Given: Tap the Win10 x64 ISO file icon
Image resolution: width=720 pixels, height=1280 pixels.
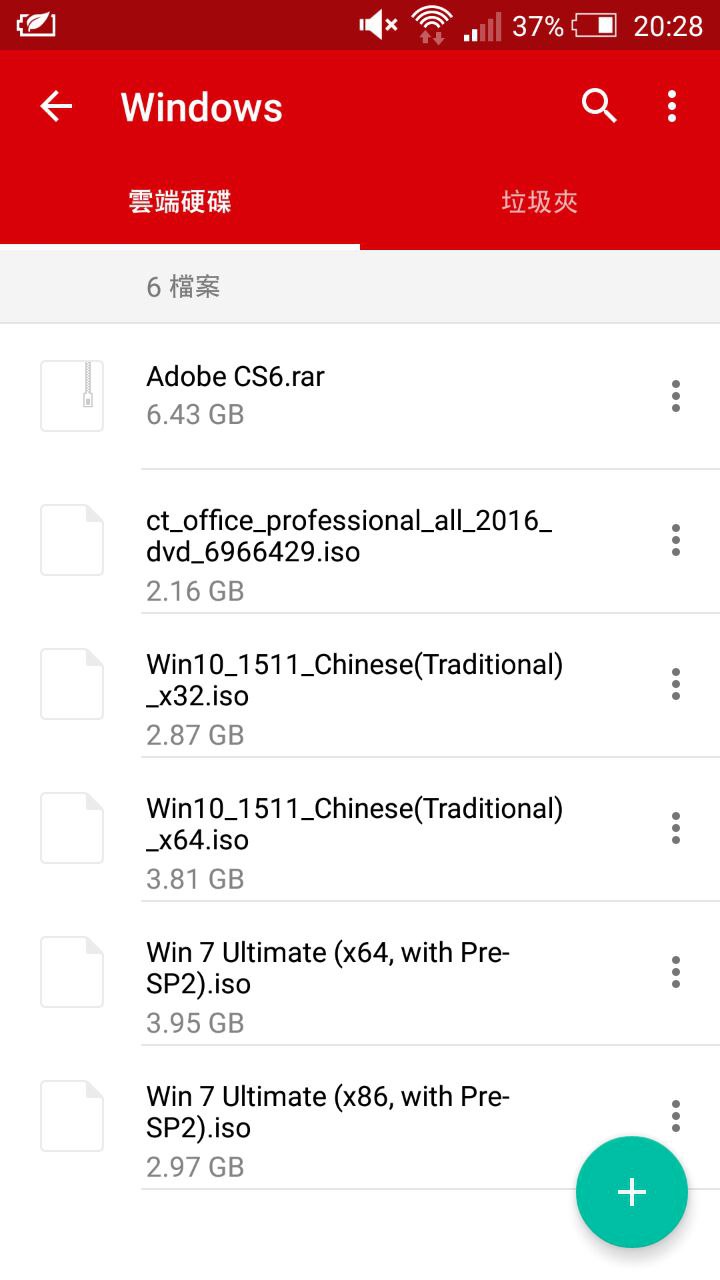Looking at the screenshot, I should tap(72, 828).
